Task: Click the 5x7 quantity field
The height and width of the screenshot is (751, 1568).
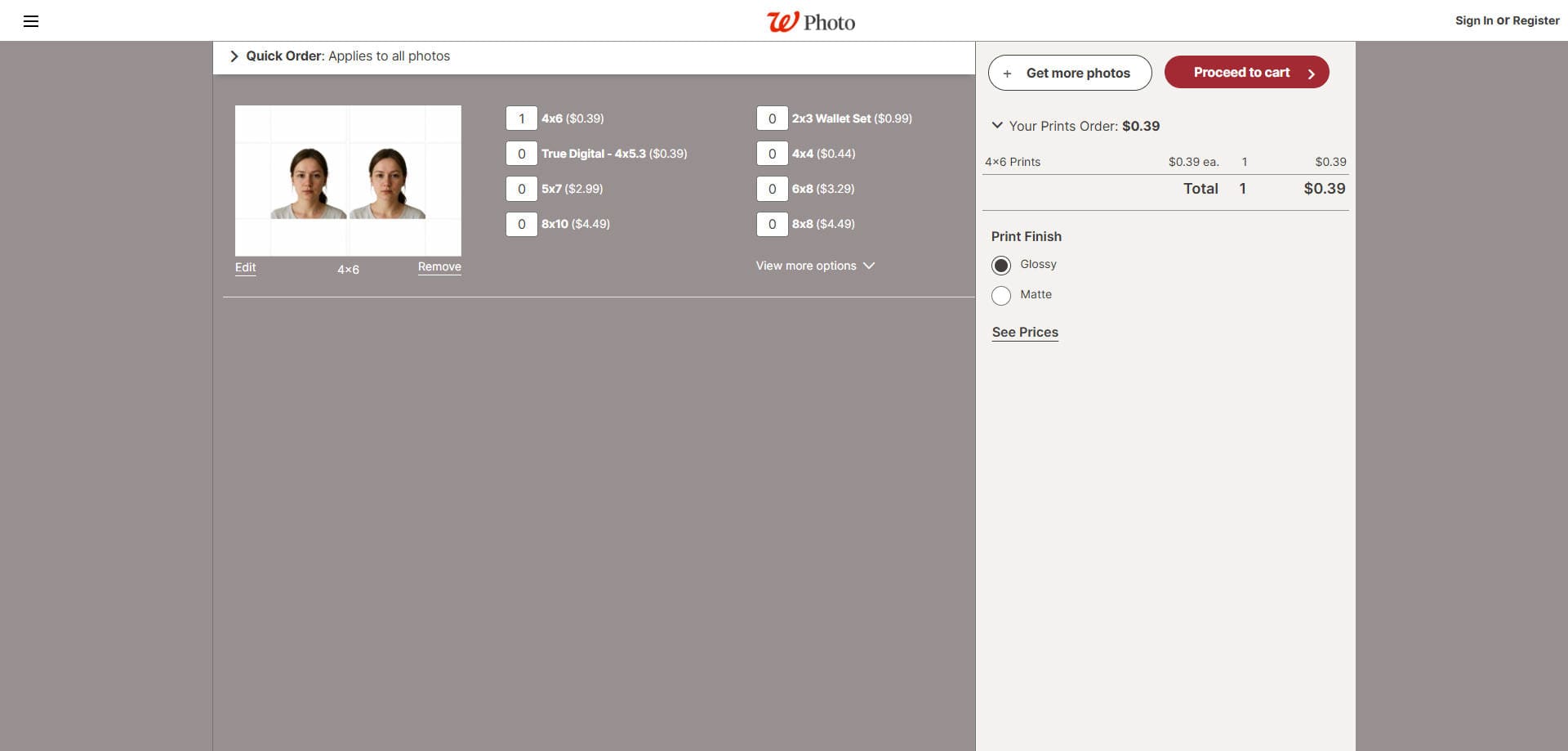Action: click(521, 189)
